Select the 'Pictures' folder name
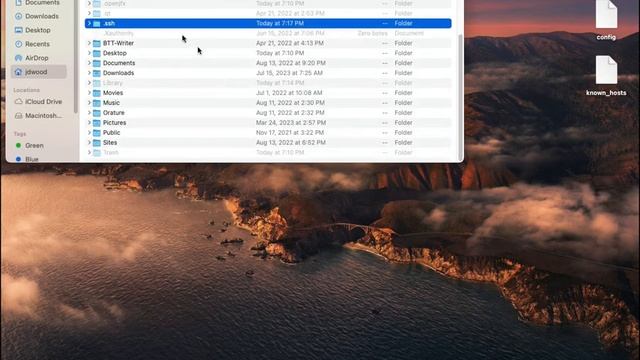The width and height of the screenshot is (640, 360). [114, 122]
